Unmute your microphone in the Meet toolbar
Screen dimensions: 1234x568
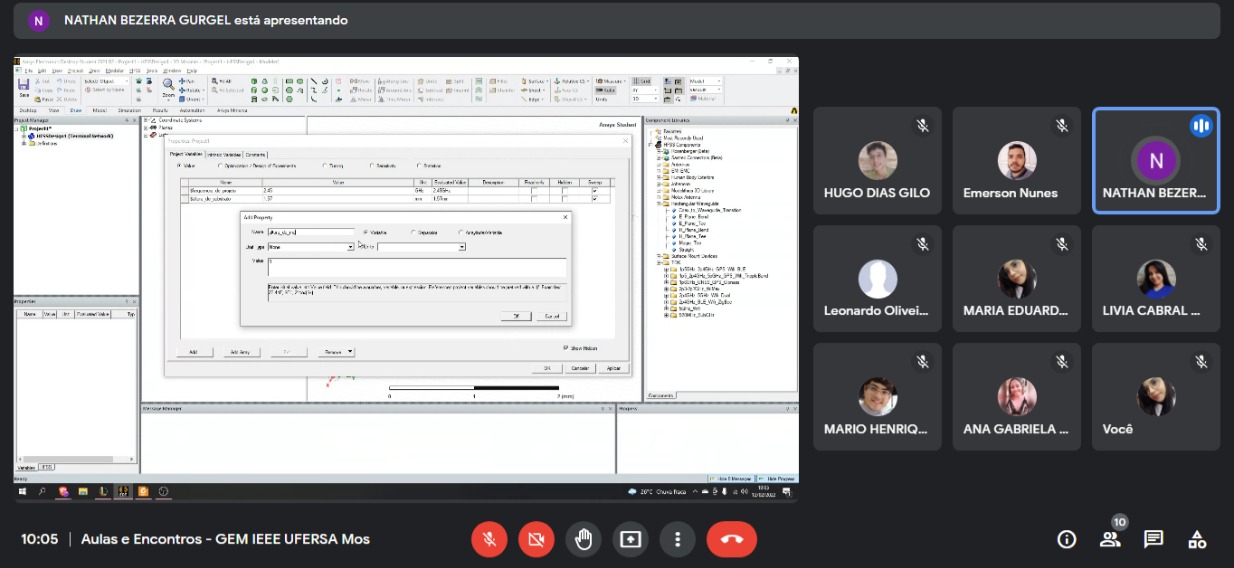[x=490, y=539]
